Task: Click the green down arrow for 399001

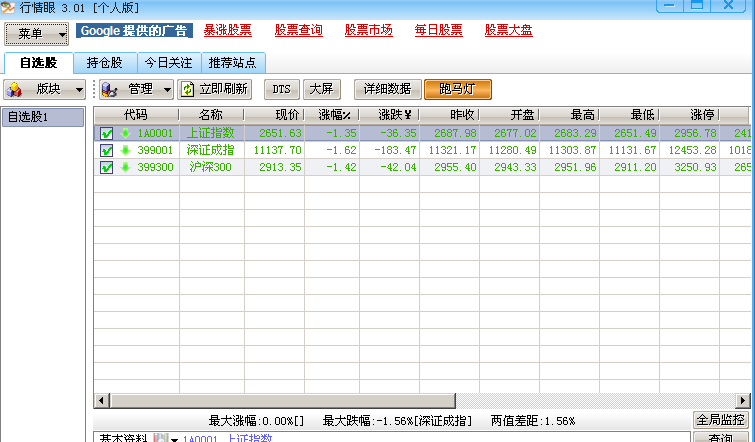Action: click(125, 151)
